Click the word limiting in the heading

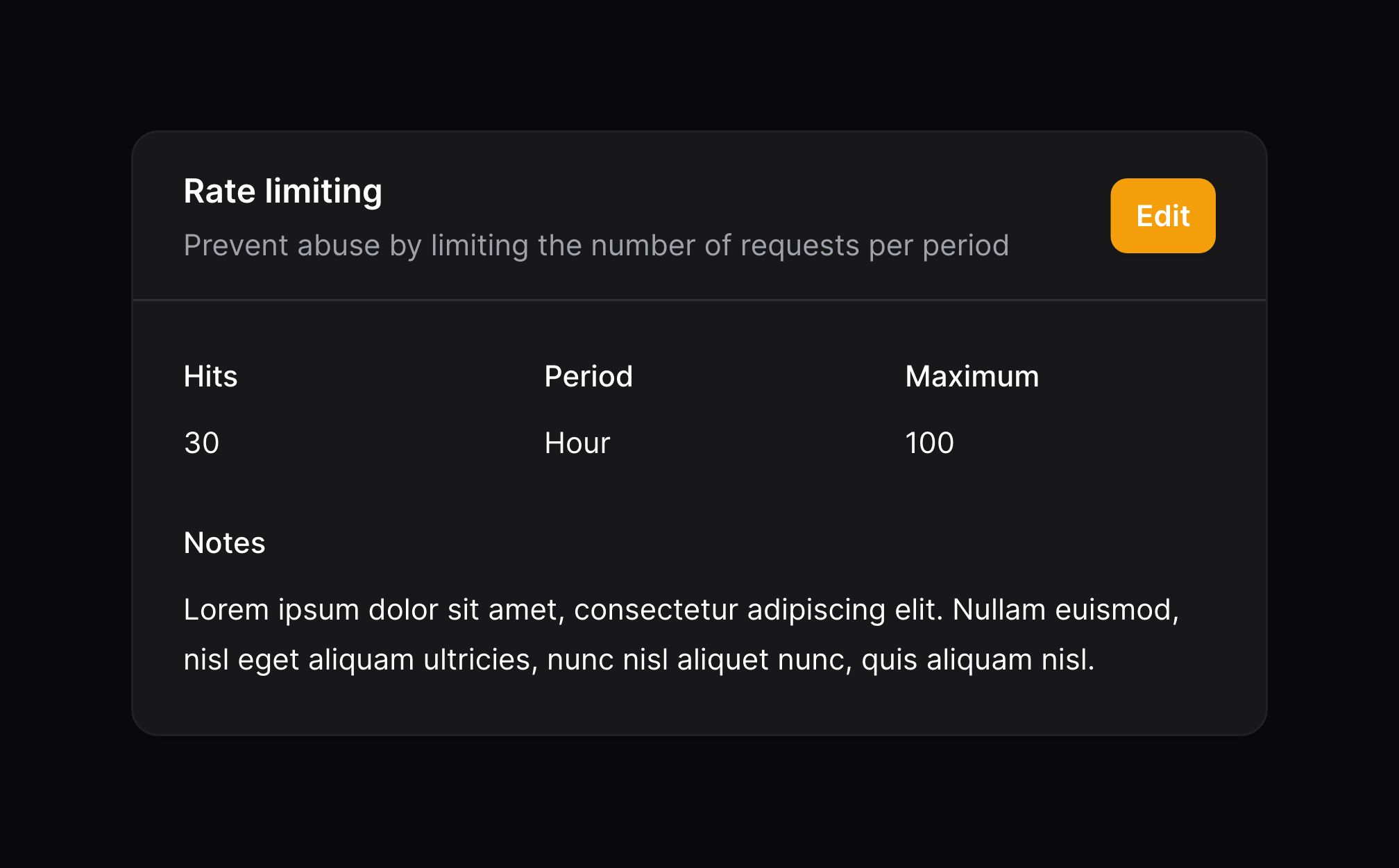coord(323,192)
